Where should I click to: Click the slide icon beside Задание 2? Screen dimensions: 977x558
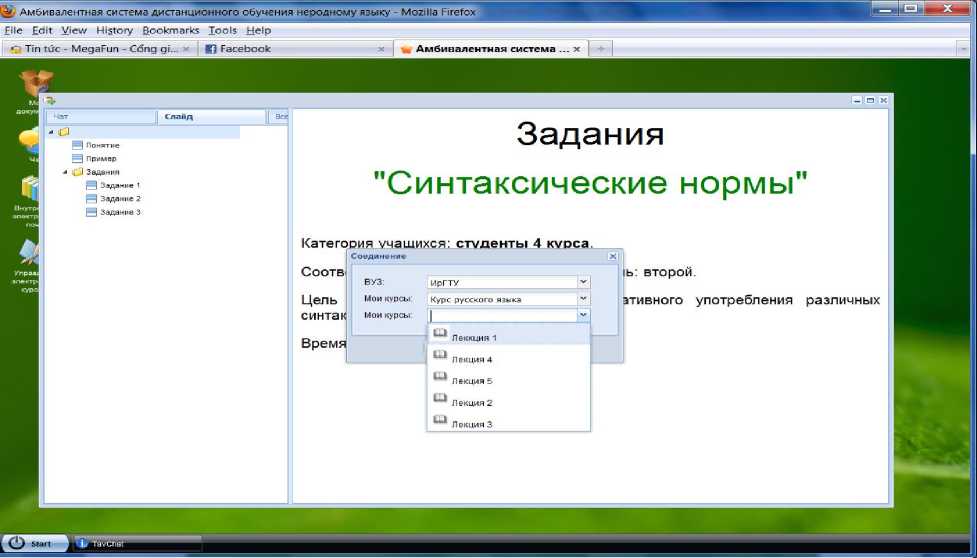coord(92,199)
